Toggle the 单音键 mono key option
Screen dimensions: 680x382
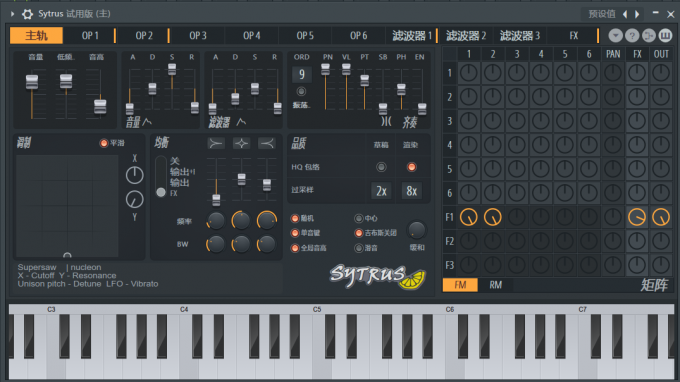[x=295, y=233]
